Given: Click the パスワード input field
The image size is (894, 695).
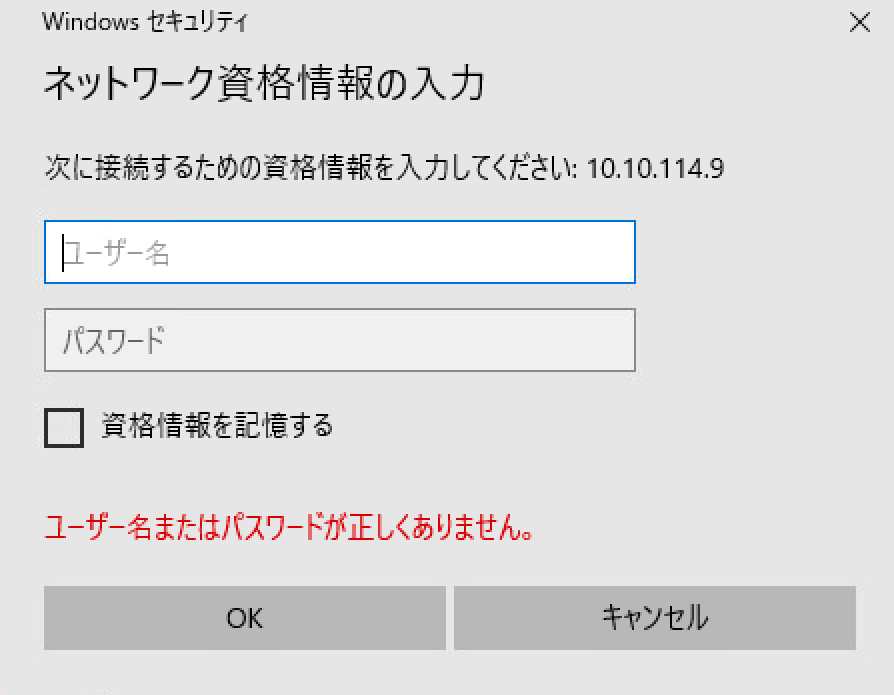Looking at the screenshot, I should click(x=339, y=340).
